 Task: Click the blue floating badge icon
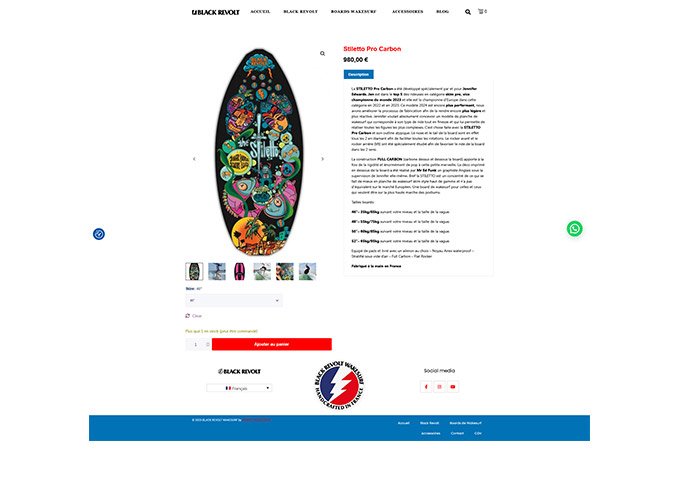click(x=99, y=234)
